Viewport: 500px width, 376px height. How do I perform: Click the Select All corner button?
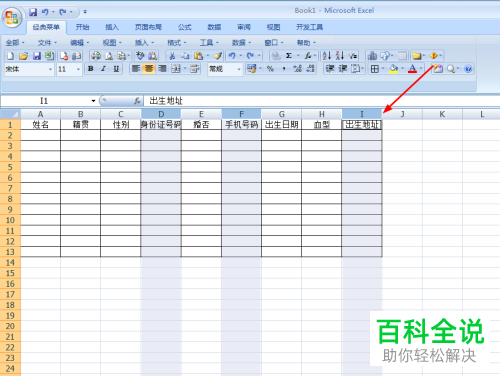10,114
